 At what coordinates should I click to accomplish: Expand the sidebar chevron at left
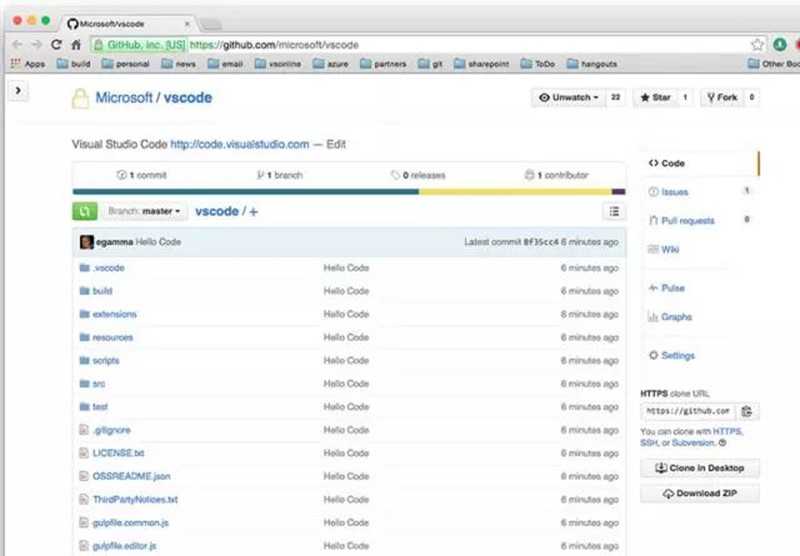18,91
